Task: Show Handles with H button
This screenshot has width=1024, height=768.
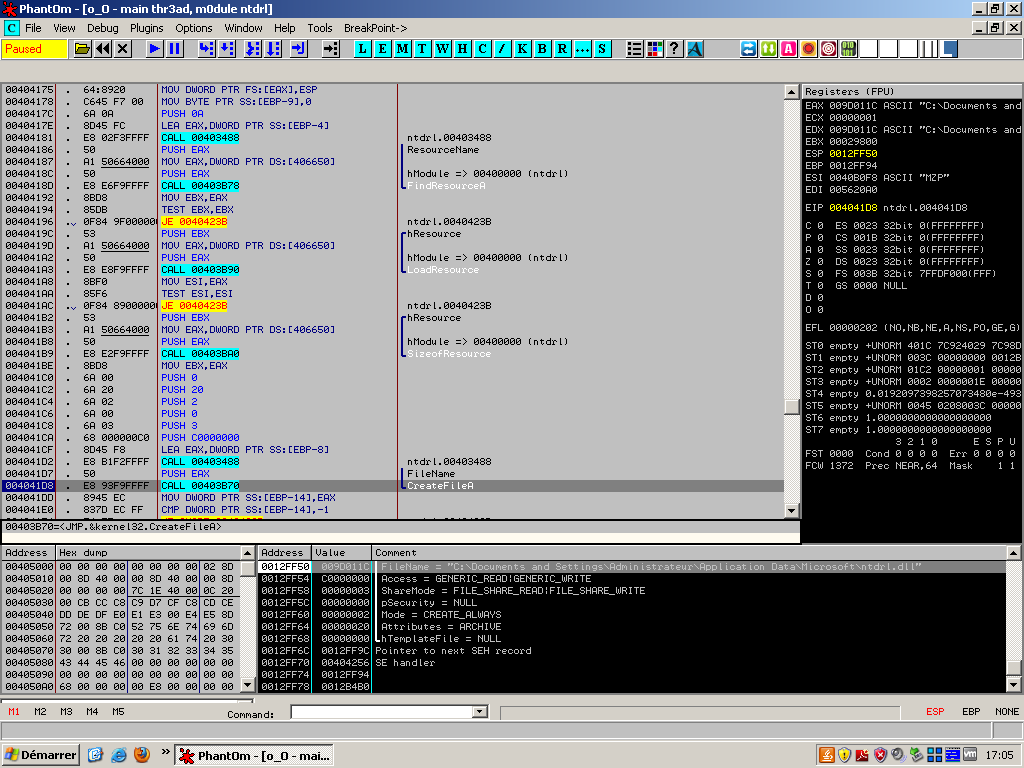Action: (462, 49)
